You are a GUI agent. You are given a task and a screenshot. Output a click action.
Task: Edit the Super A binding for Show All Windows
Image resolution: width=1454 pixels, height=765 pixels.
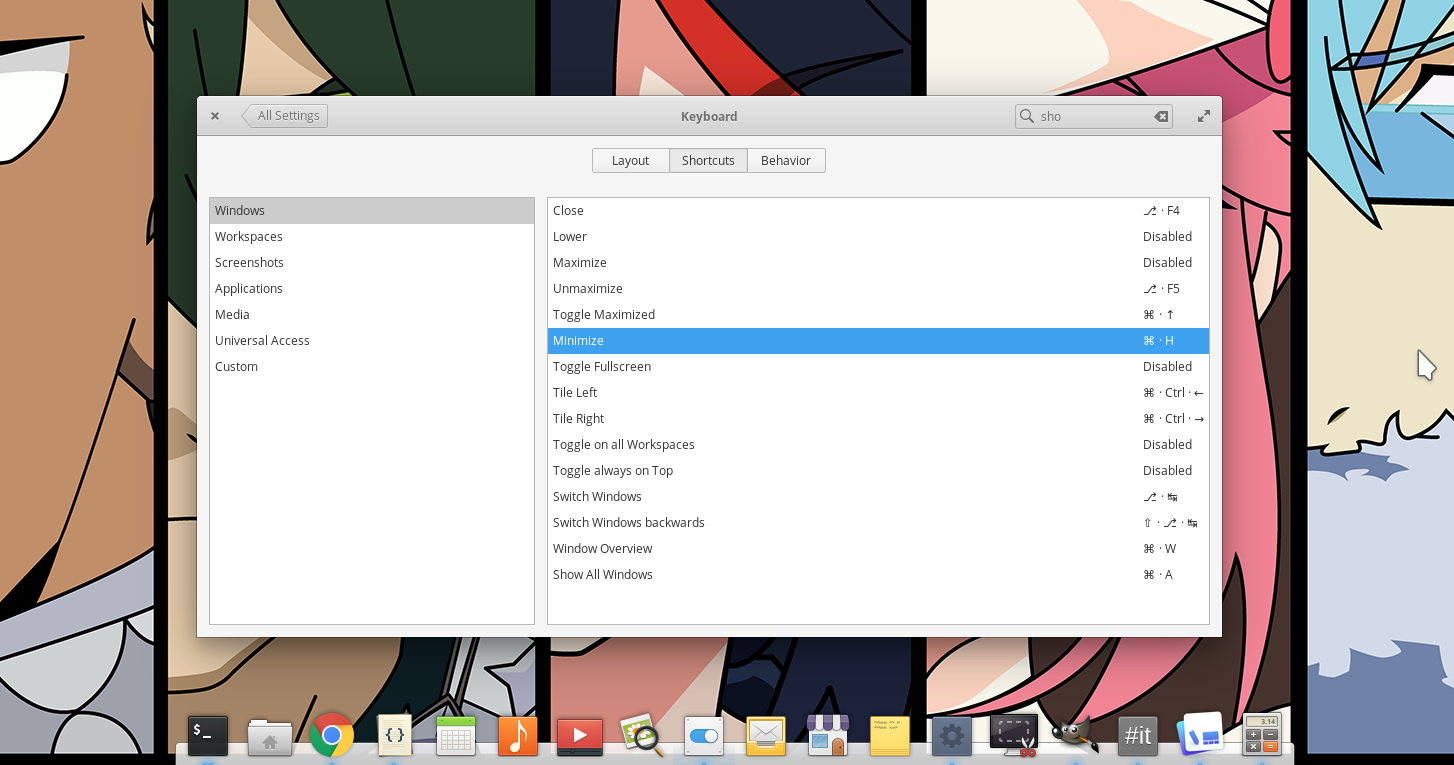(1158, 574)
